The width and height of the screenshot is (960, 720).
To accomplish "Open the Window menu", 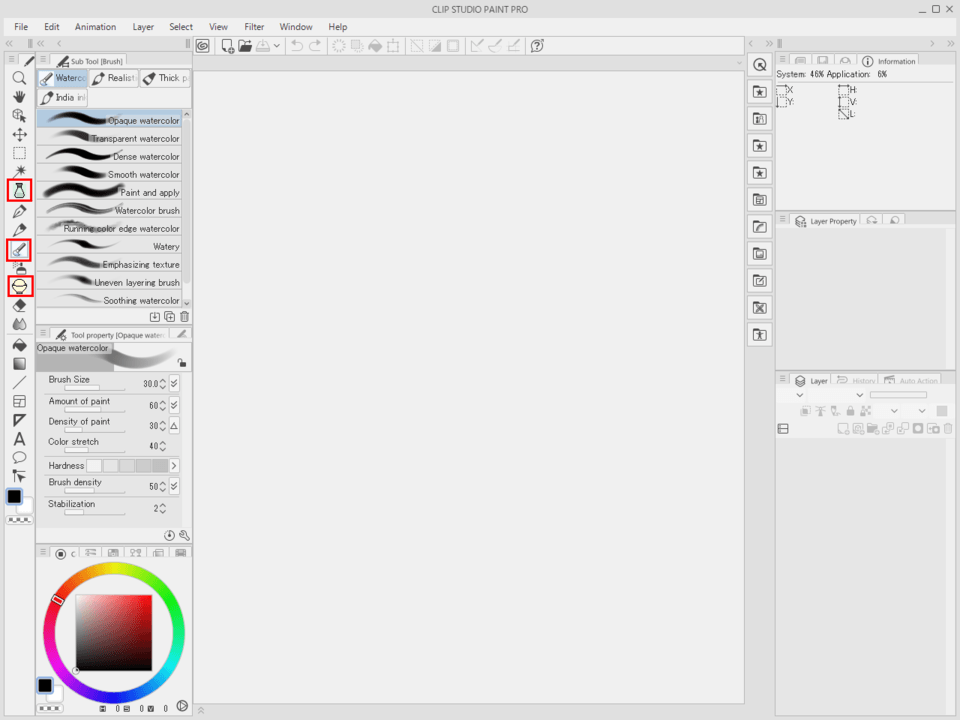I will [296, 27].
